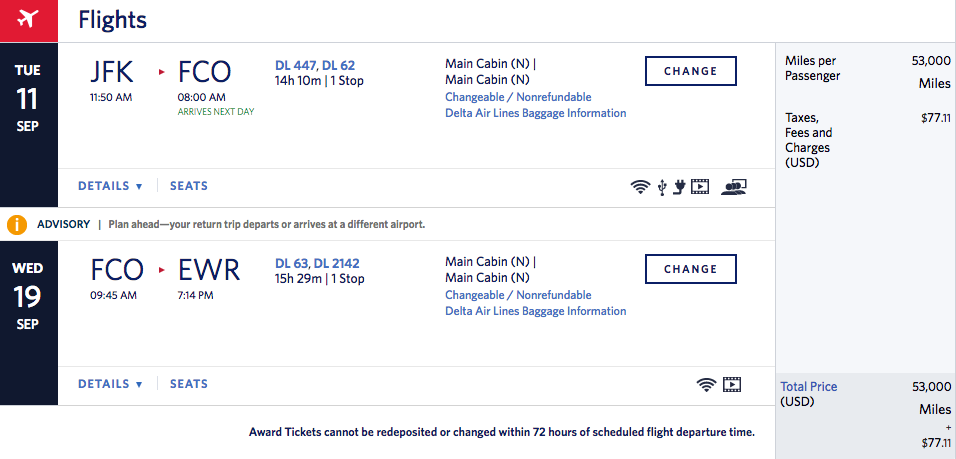
Task: Click the video icon on the return flight
Action: [733, 384]
